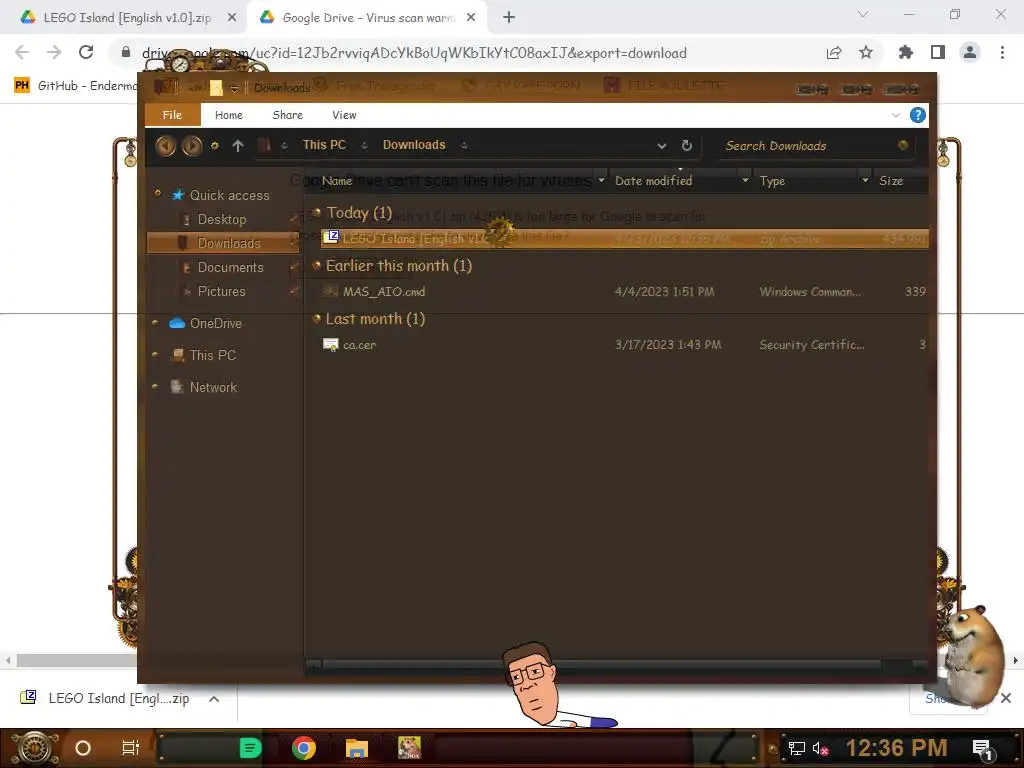The image size is (1024, 768).
Task: Select Pictures in navigation pane
Action: coord(221,291)
